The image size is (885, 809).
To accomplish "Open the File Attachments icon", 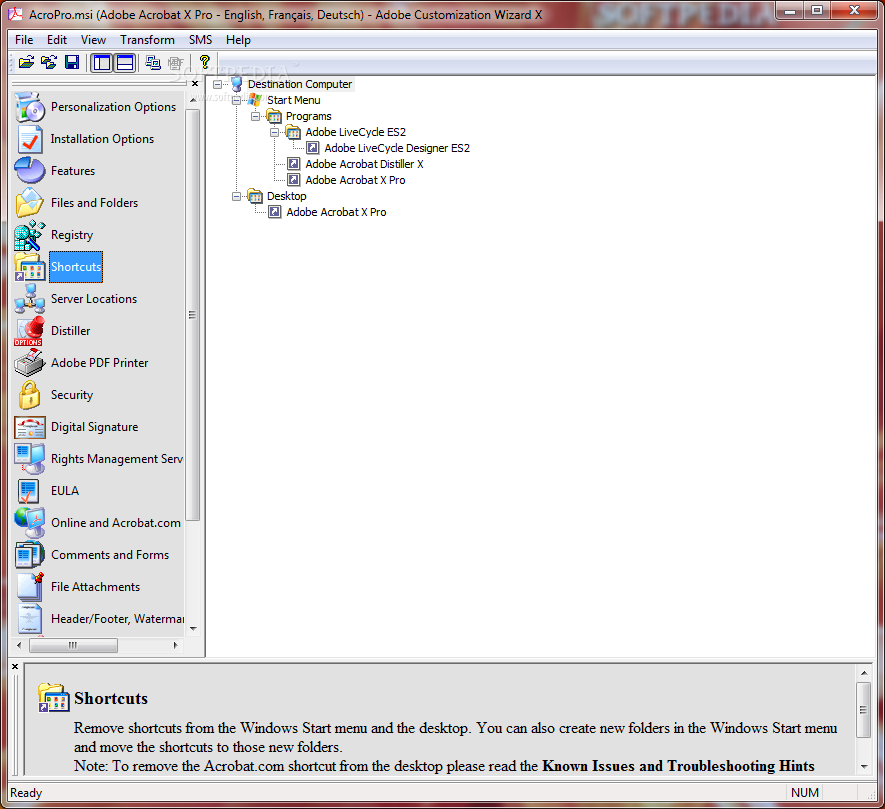I will [30, 587].
